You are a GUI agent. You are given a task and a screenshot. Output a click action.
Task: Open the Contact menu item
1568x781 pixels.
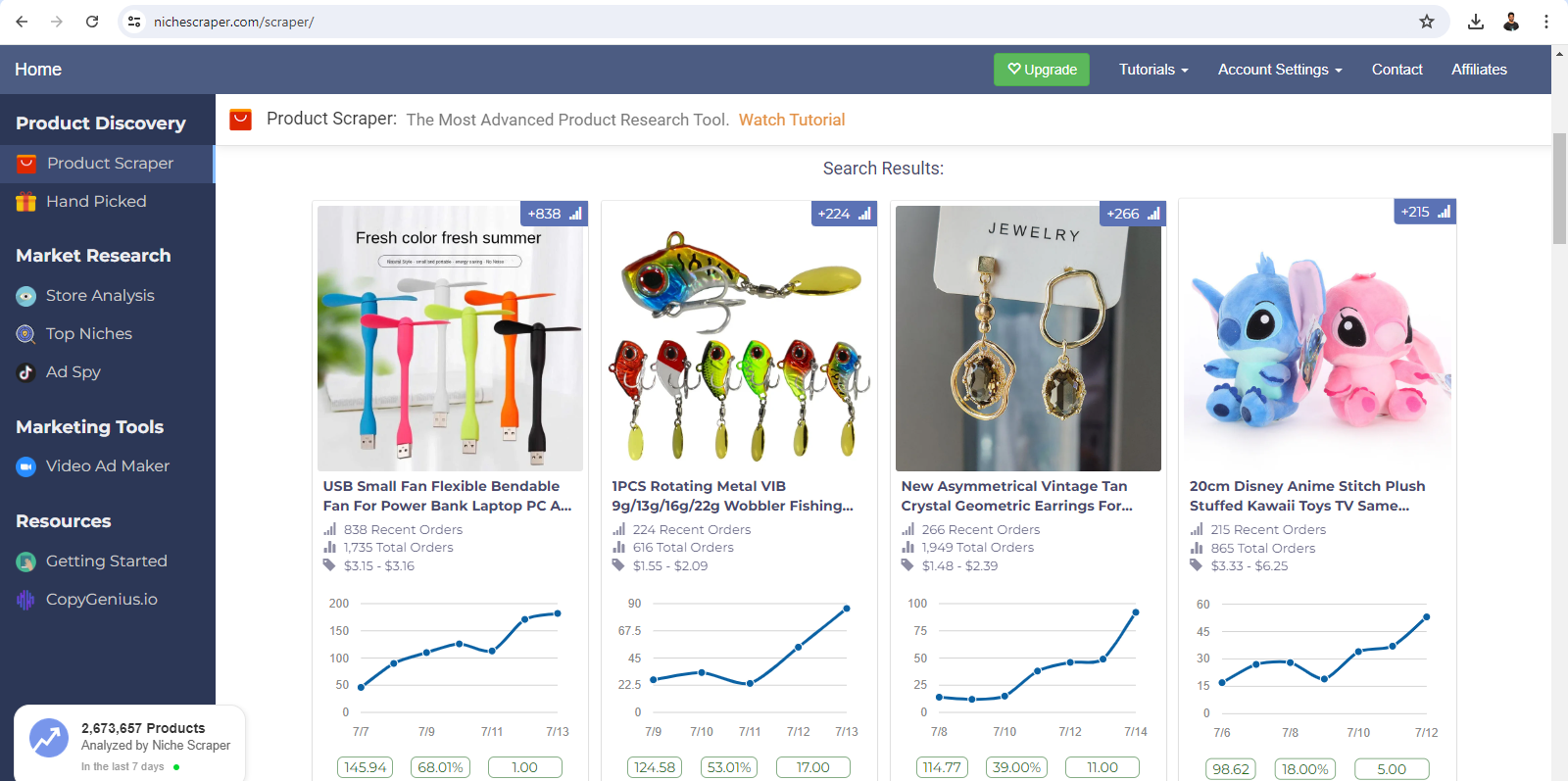click(x=1396, y=70)
